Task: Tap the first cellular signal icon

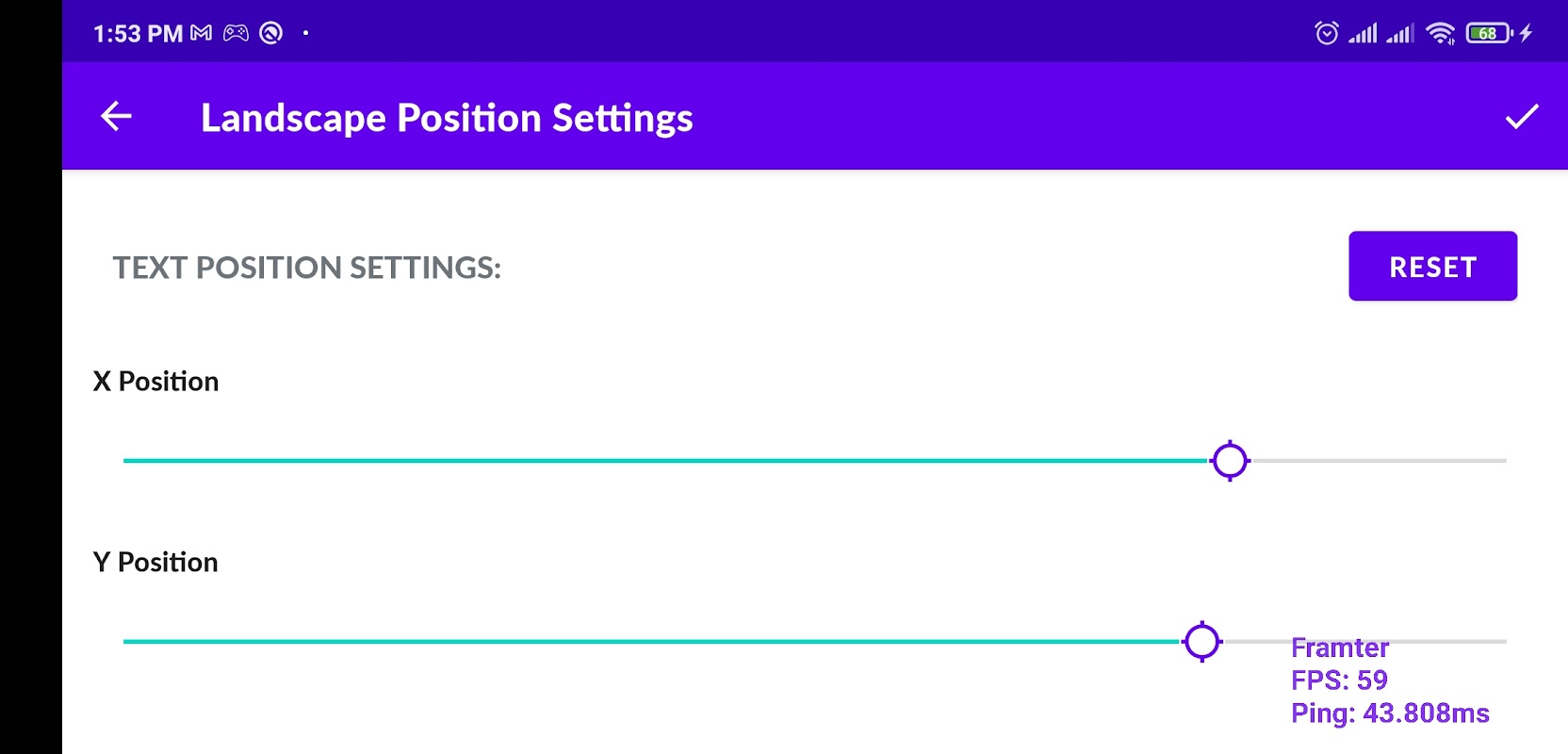Action: pos(1363,34)
